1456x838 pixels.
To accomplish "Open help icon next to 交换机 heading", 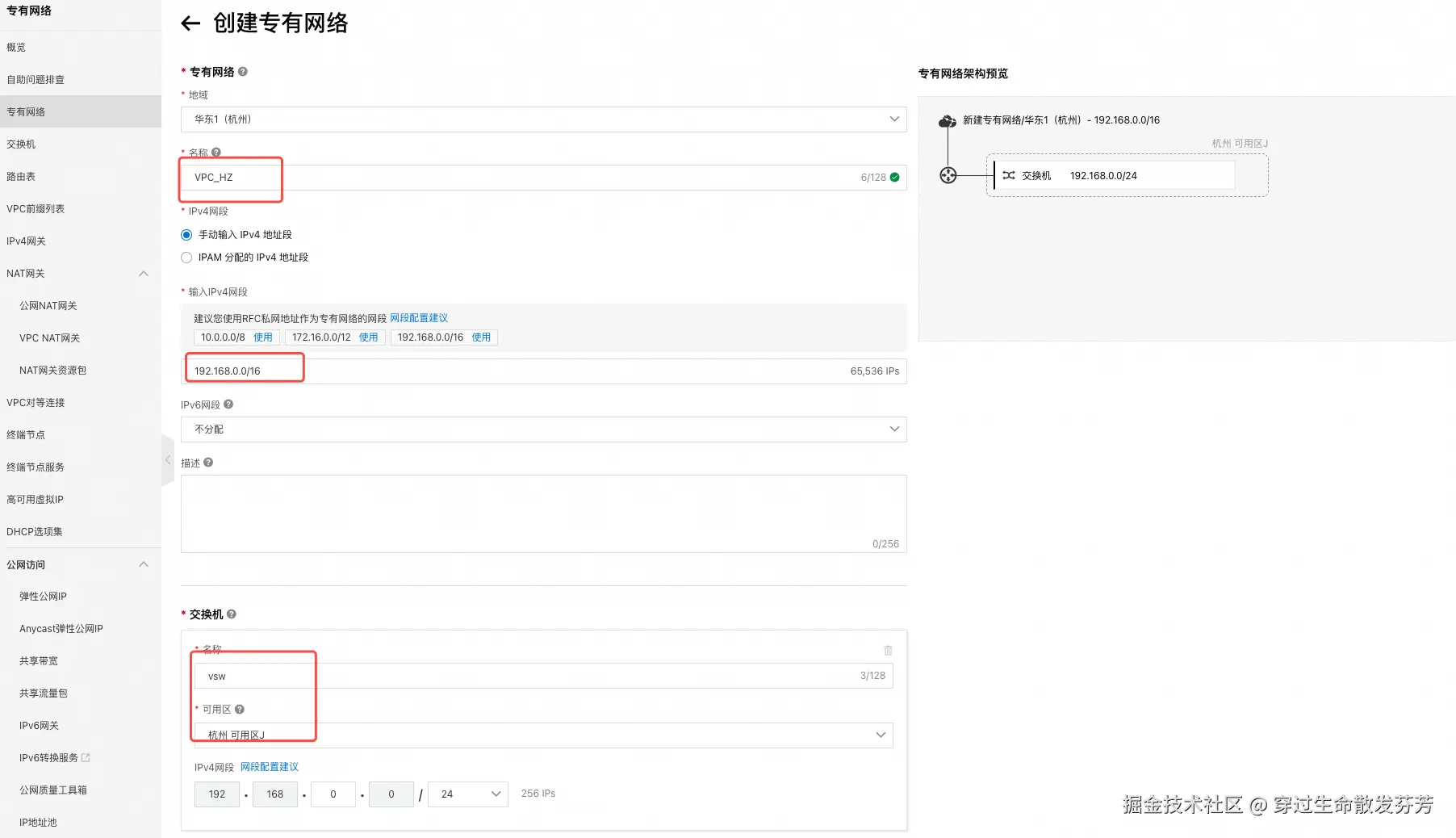I will tap(232, 614).
